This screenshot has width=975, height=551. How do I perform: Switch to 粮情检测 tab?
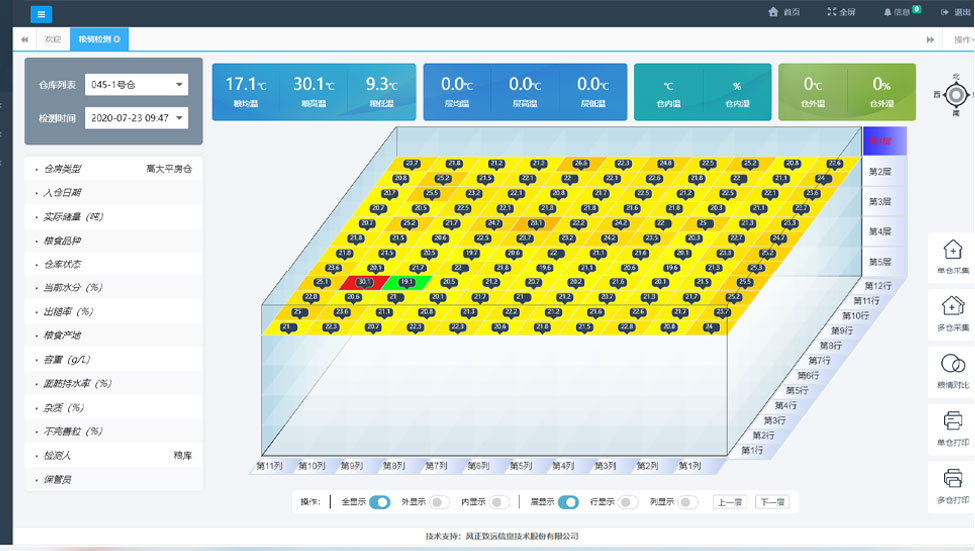99,39
